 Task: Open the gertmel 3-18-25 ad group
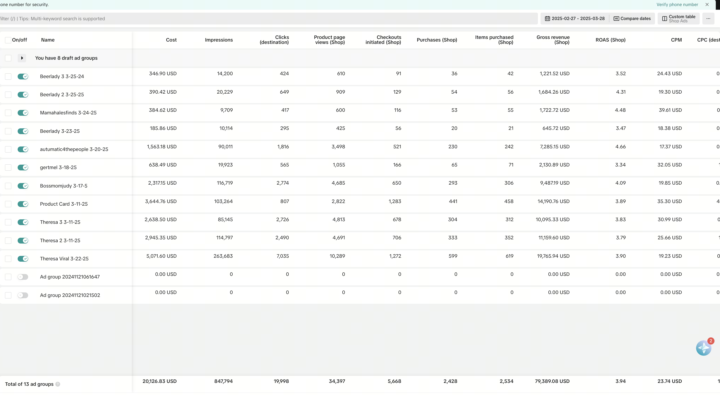tap(58, 167)
